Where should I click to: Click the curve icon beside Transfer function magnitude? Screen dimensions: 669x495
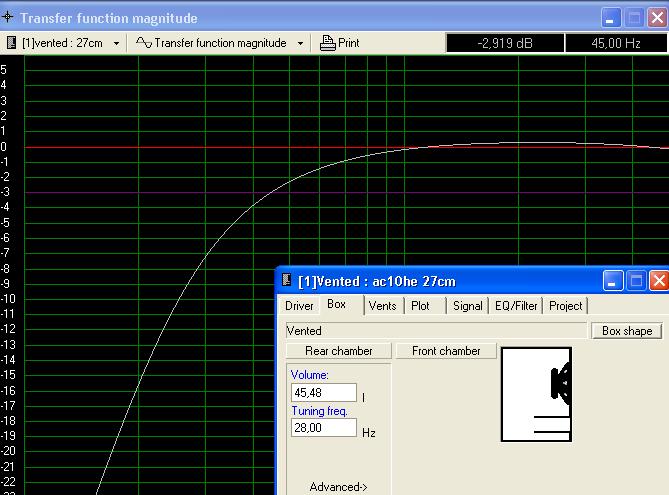[x=143, y=43]
